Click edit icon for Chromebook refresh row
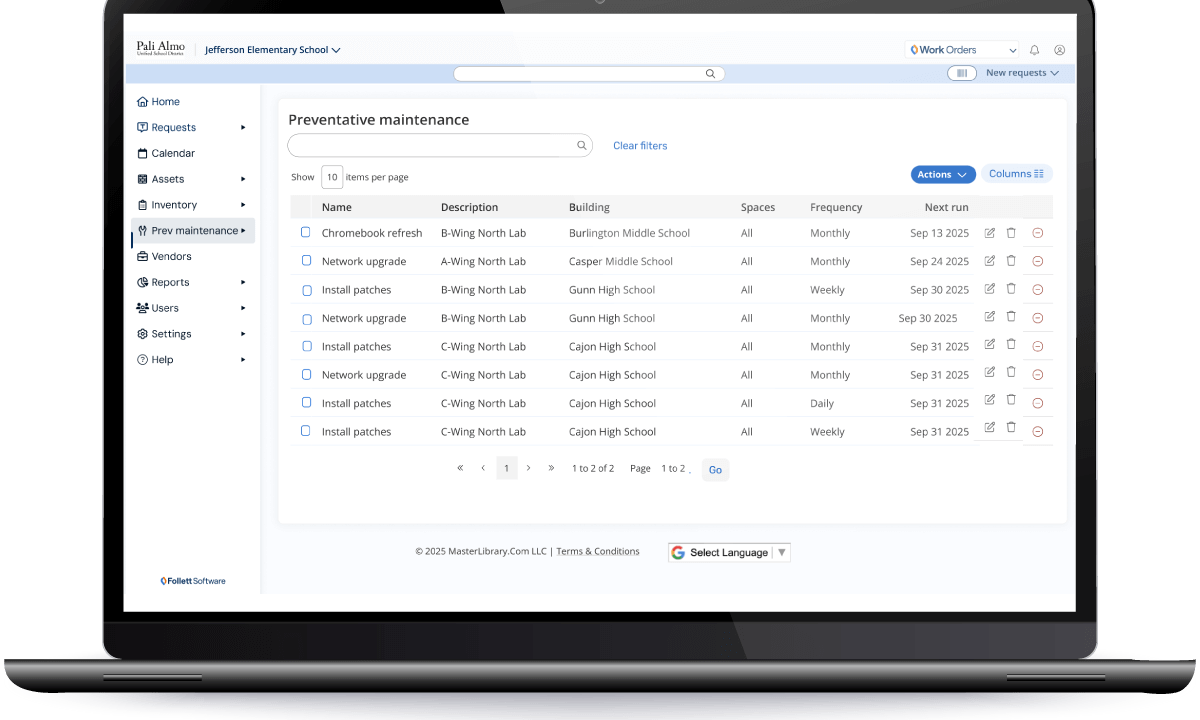This screenshot has width=1200, height=720. (990, 233)
